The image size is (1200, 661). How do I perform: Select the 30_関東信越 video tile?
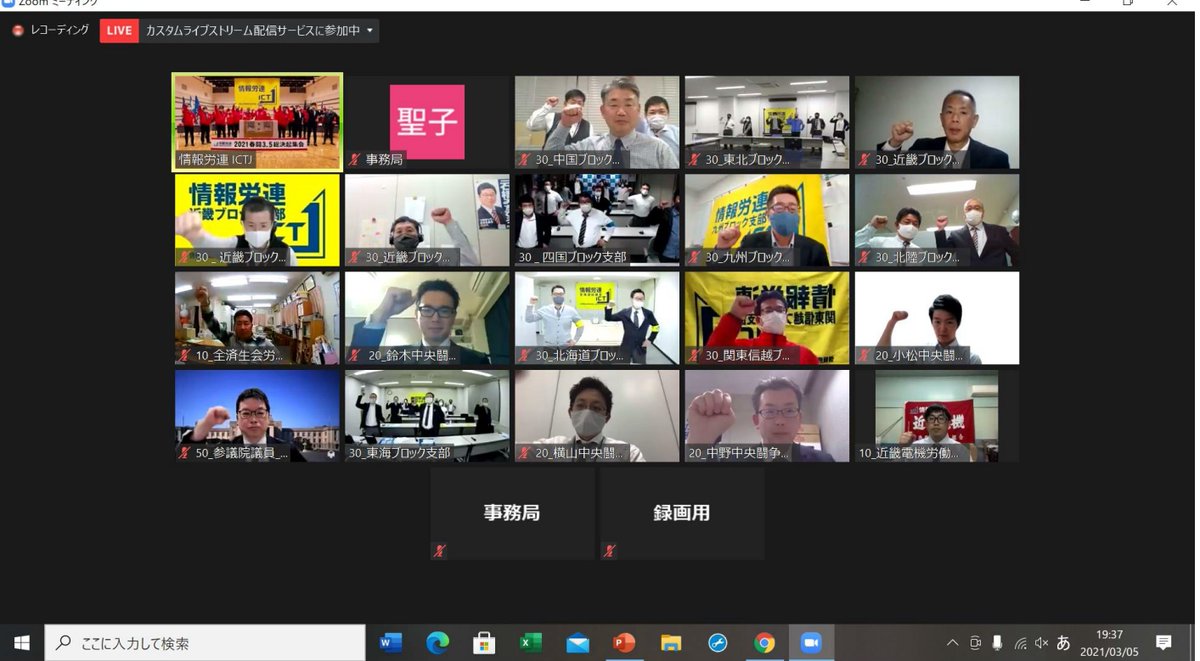click(767, 318)
